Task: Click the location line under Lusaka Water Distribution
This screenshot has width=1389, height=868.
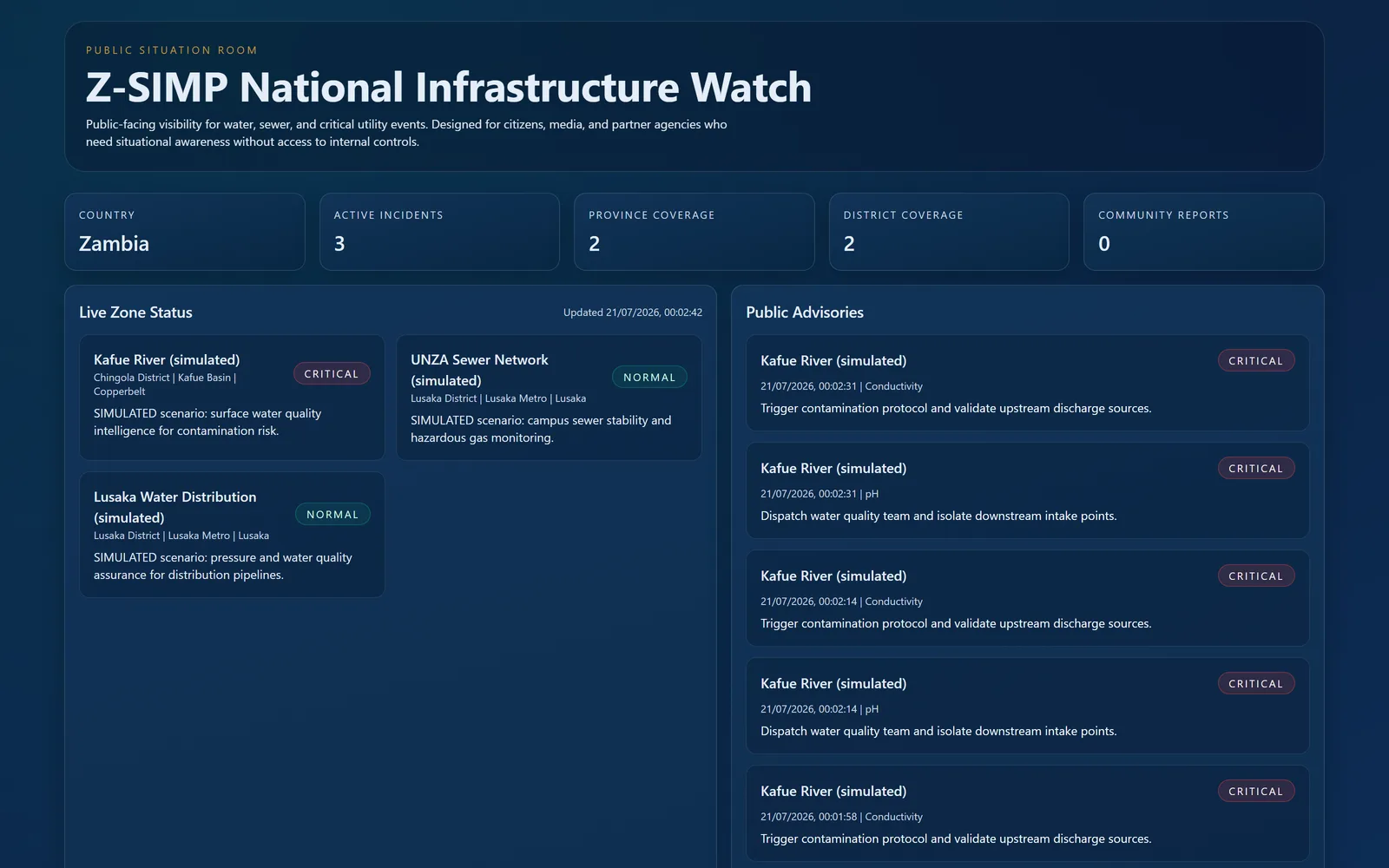Action: [181, 536]
